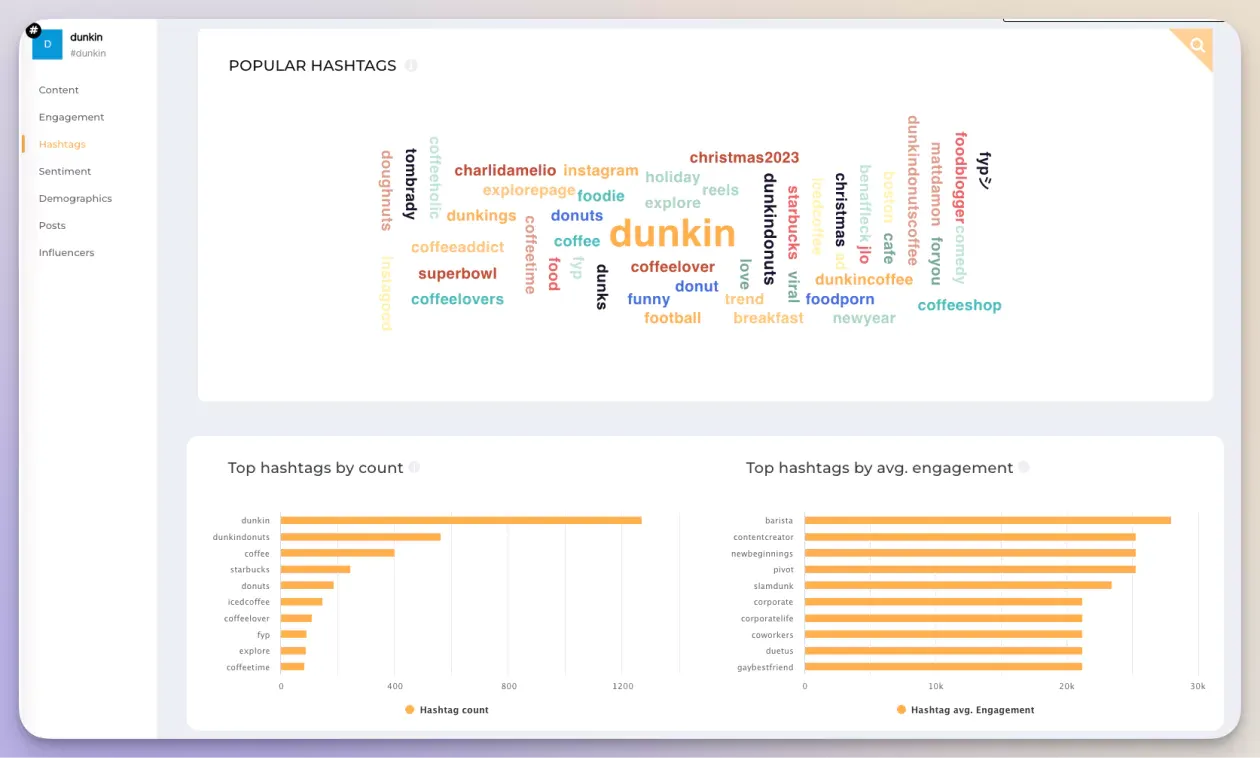This screenshot has height=758, width=1260.
Task: Click dunkincoffee in the word cloud
Action: click(x=864, y=279)
